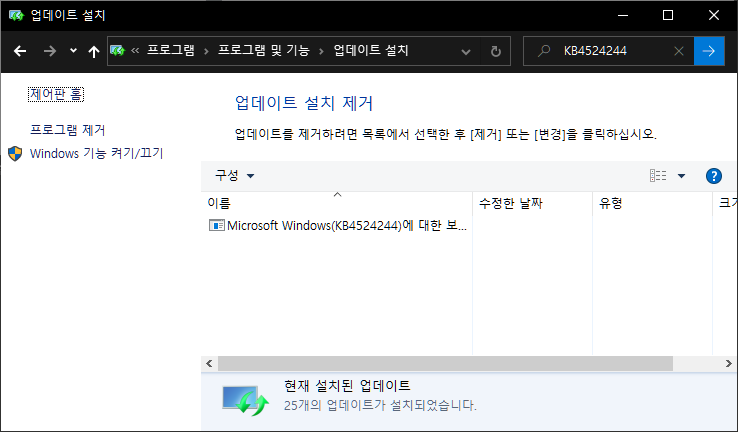Click the 업데이트 설치 title bar icon

(16, 16)
